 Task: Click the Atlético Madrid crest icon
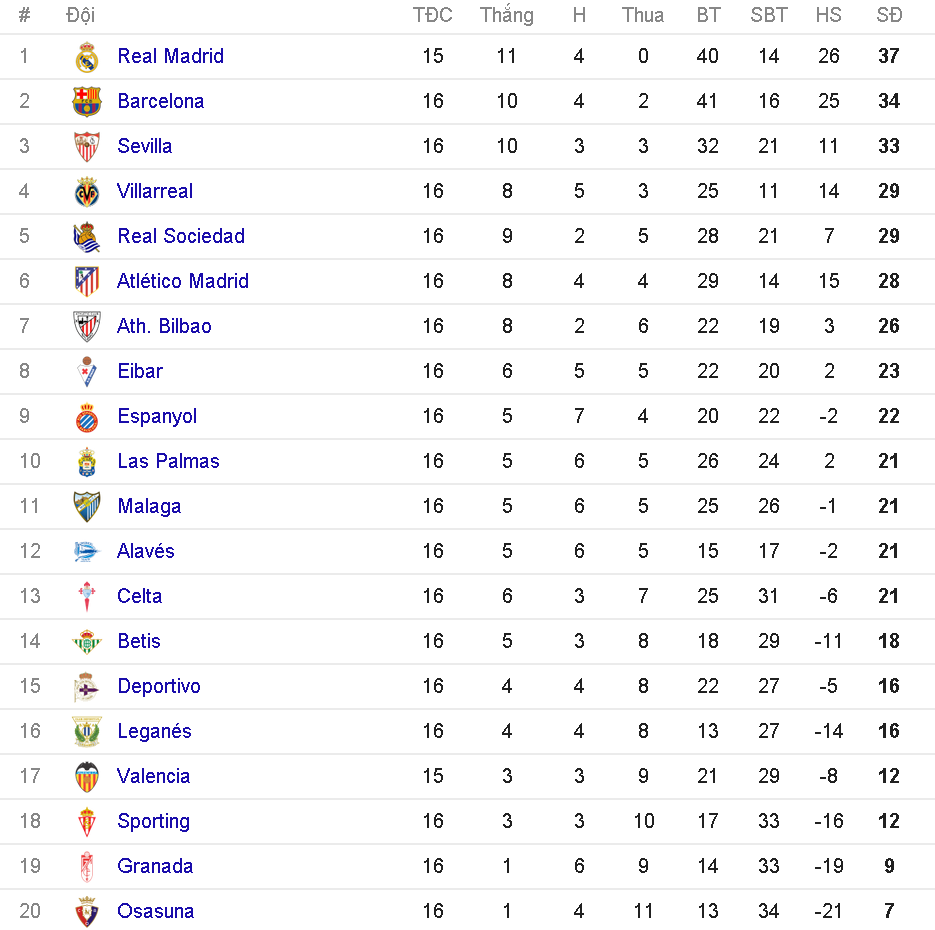click(87, 281)
